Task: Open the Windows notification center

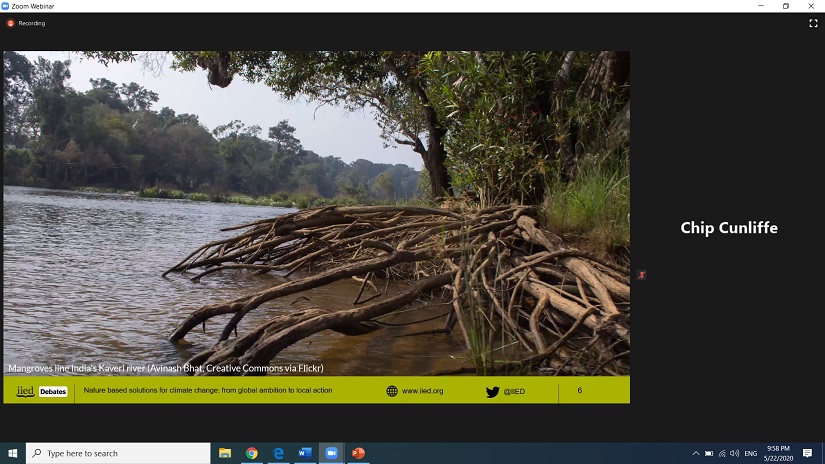Action: pos(808,453)
